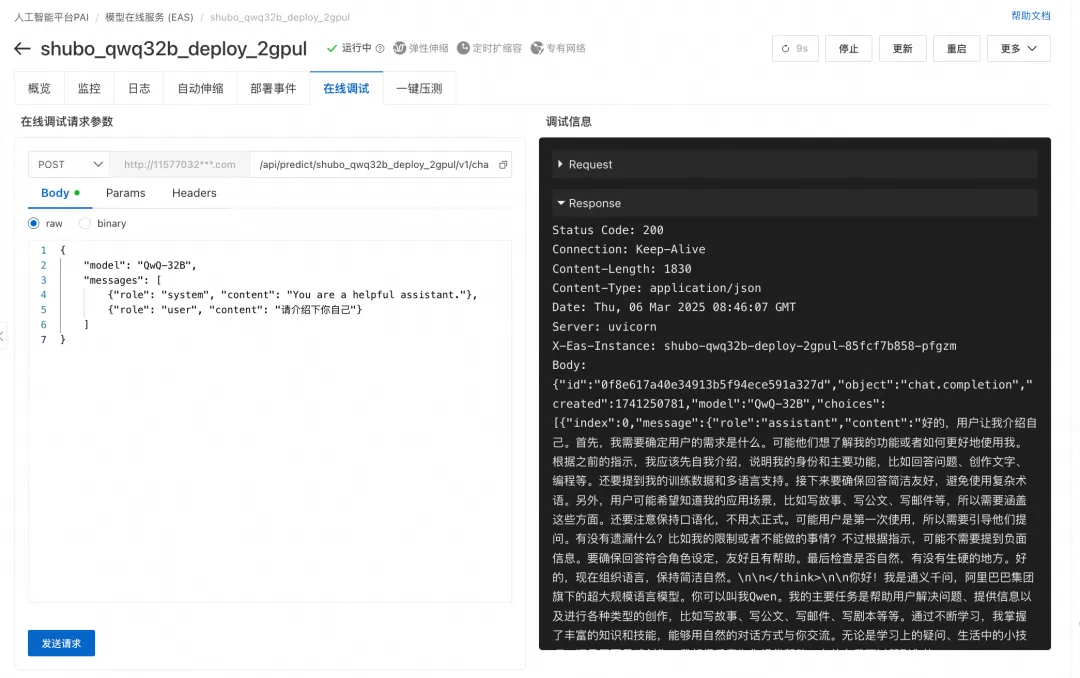1080x678 pixels.
Task: Click the dedicated network (专有网络) icon
Action: (537, 48)
